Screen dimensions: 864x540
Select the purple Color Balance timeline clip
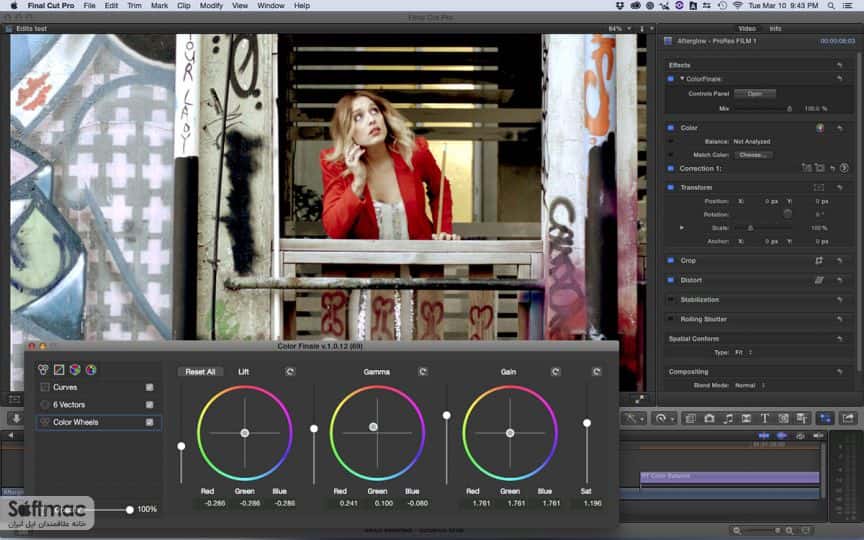pyautogui.click(x=730, y=477)
